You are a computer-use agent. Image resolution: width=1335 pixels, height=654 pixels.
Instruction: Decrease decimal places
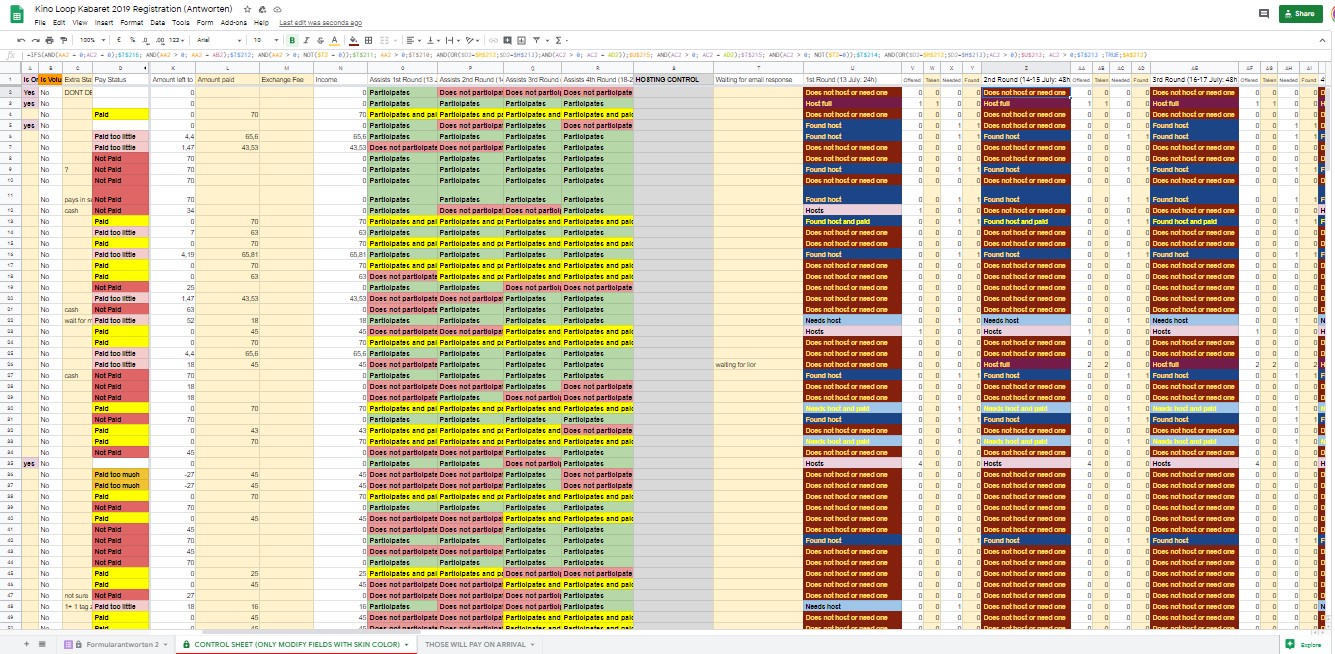[145, 40]
